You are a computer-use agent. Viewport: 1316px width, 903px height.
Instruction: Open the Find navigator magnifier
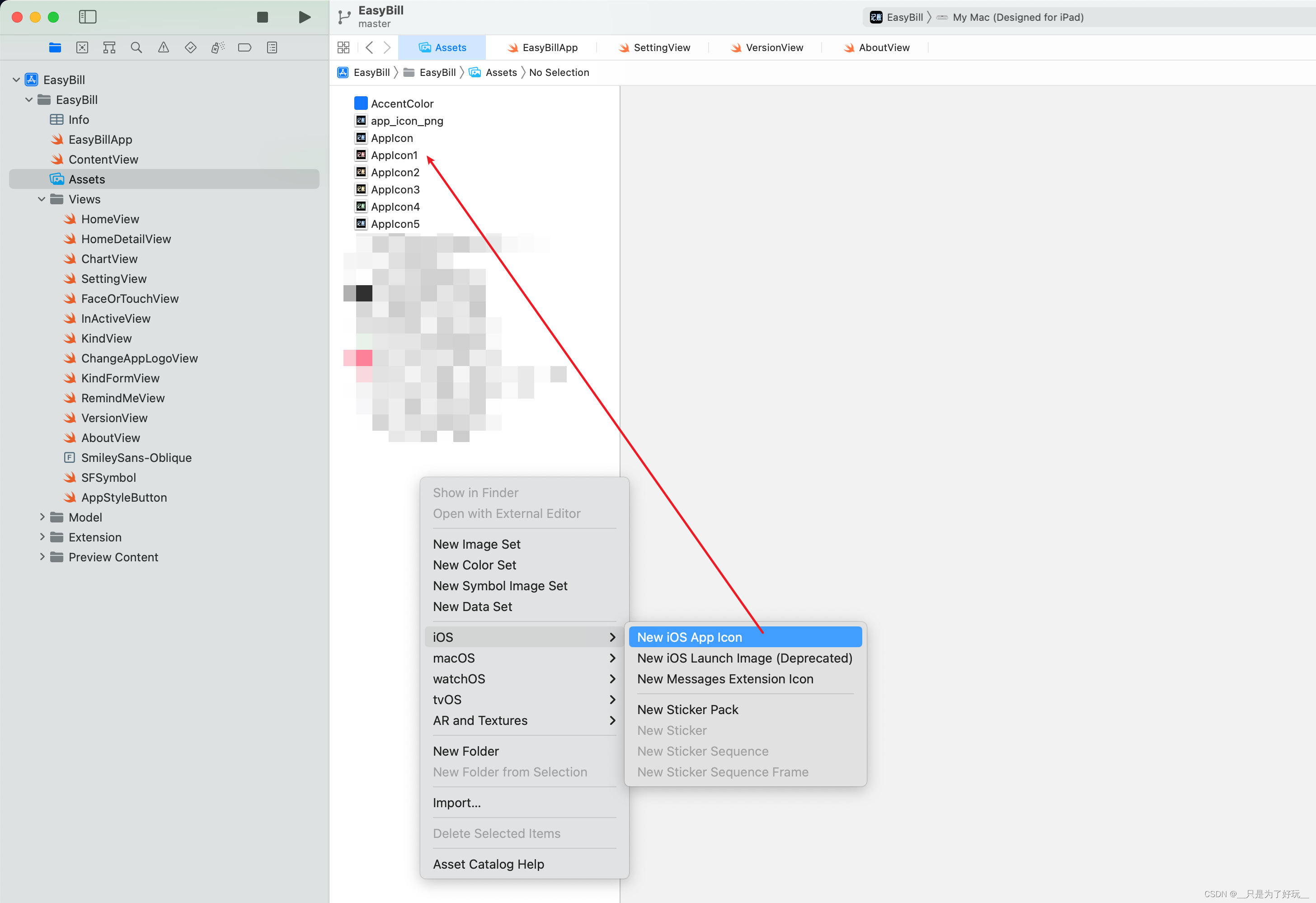click(136, 47)
